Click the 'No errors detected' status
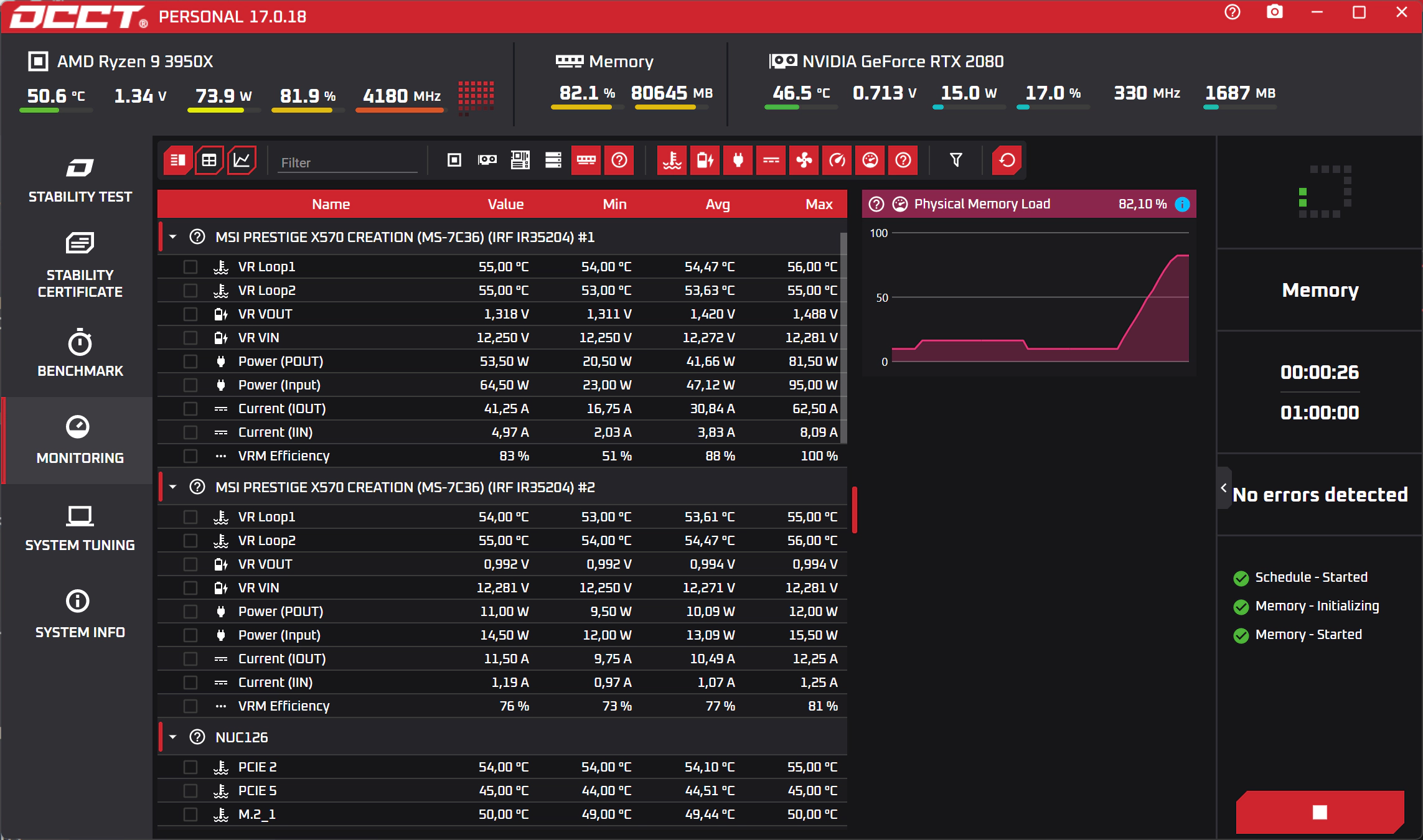The image size is (1423, 840). pyautogui.click(x=1320, y=495)
